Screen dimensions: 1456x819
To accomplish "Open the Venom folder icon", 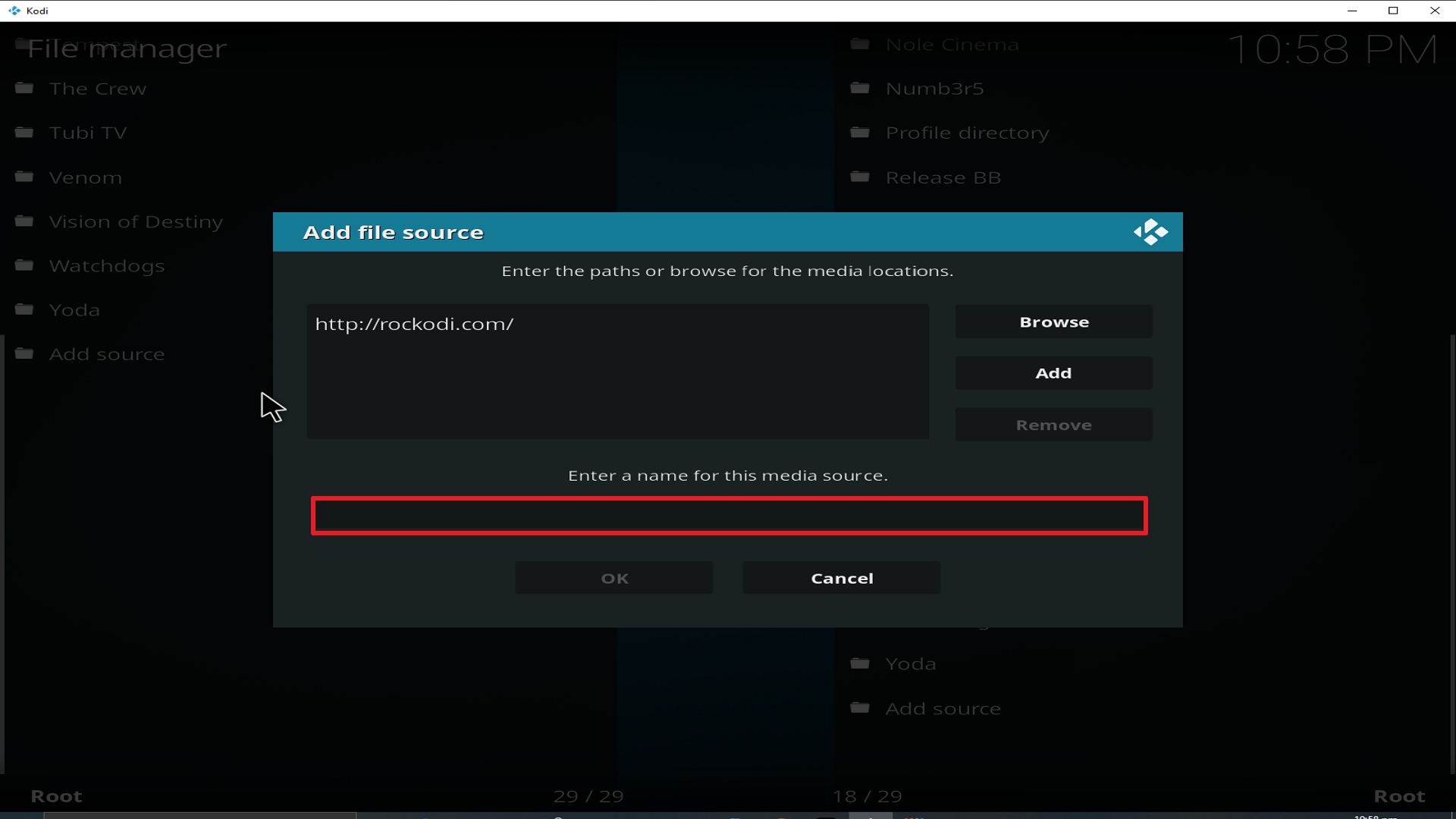I will click(24, 177).
